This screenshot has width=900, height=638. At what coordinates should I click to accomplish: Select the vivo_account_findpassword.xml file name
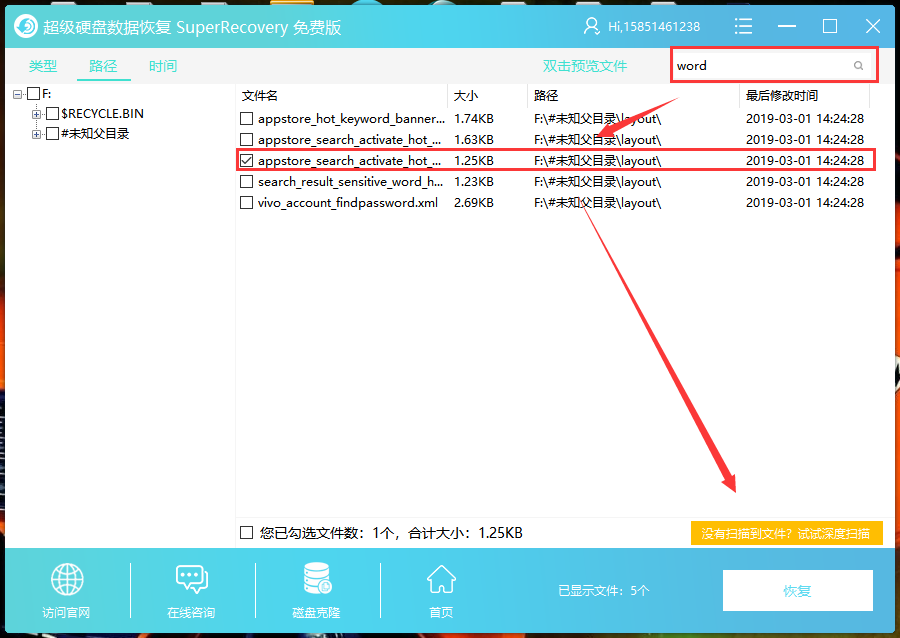coord(348,203)
